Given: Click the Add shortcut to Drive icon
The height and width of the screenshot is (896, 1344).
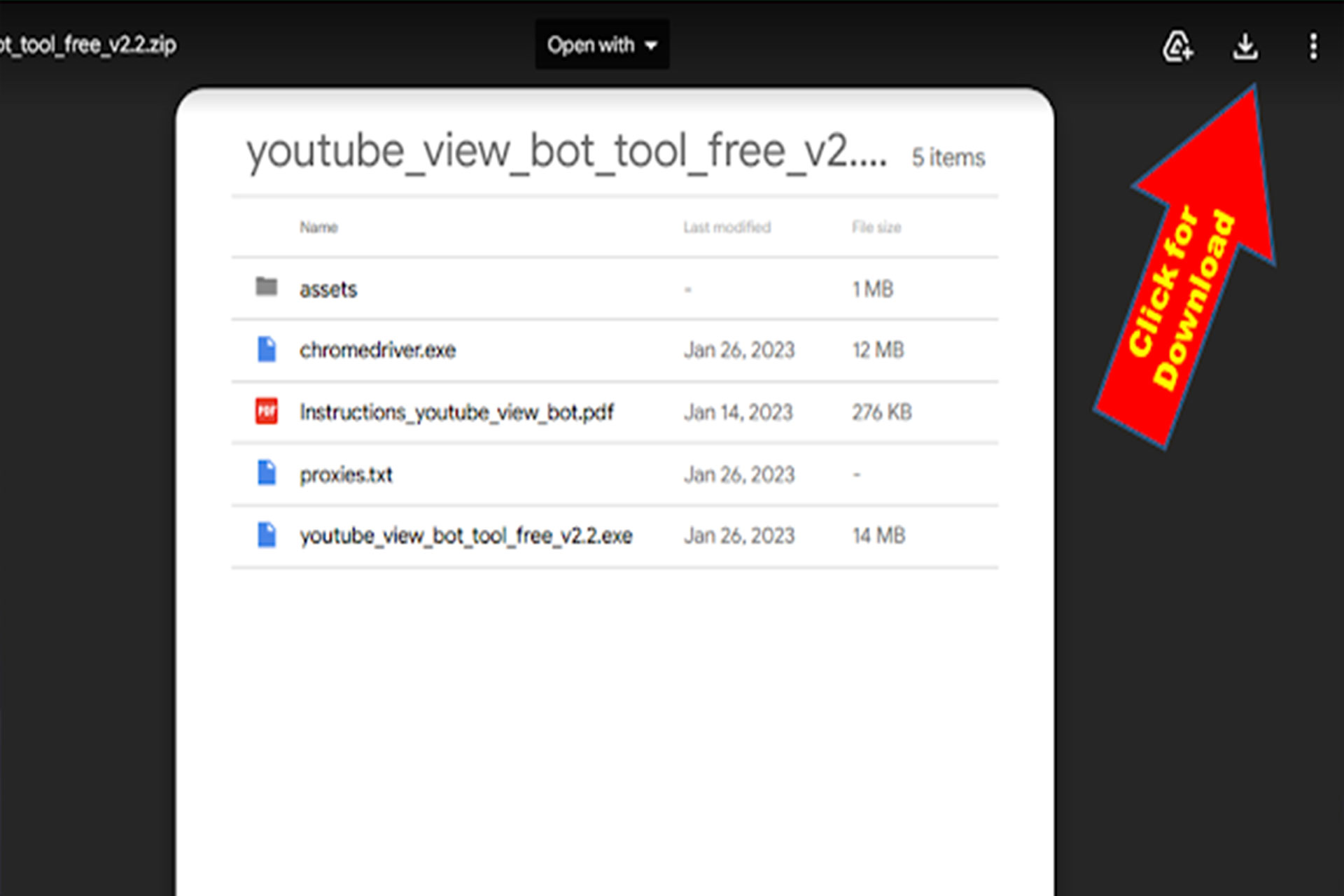Looking at the screenshot, I should click(1177, 46).
